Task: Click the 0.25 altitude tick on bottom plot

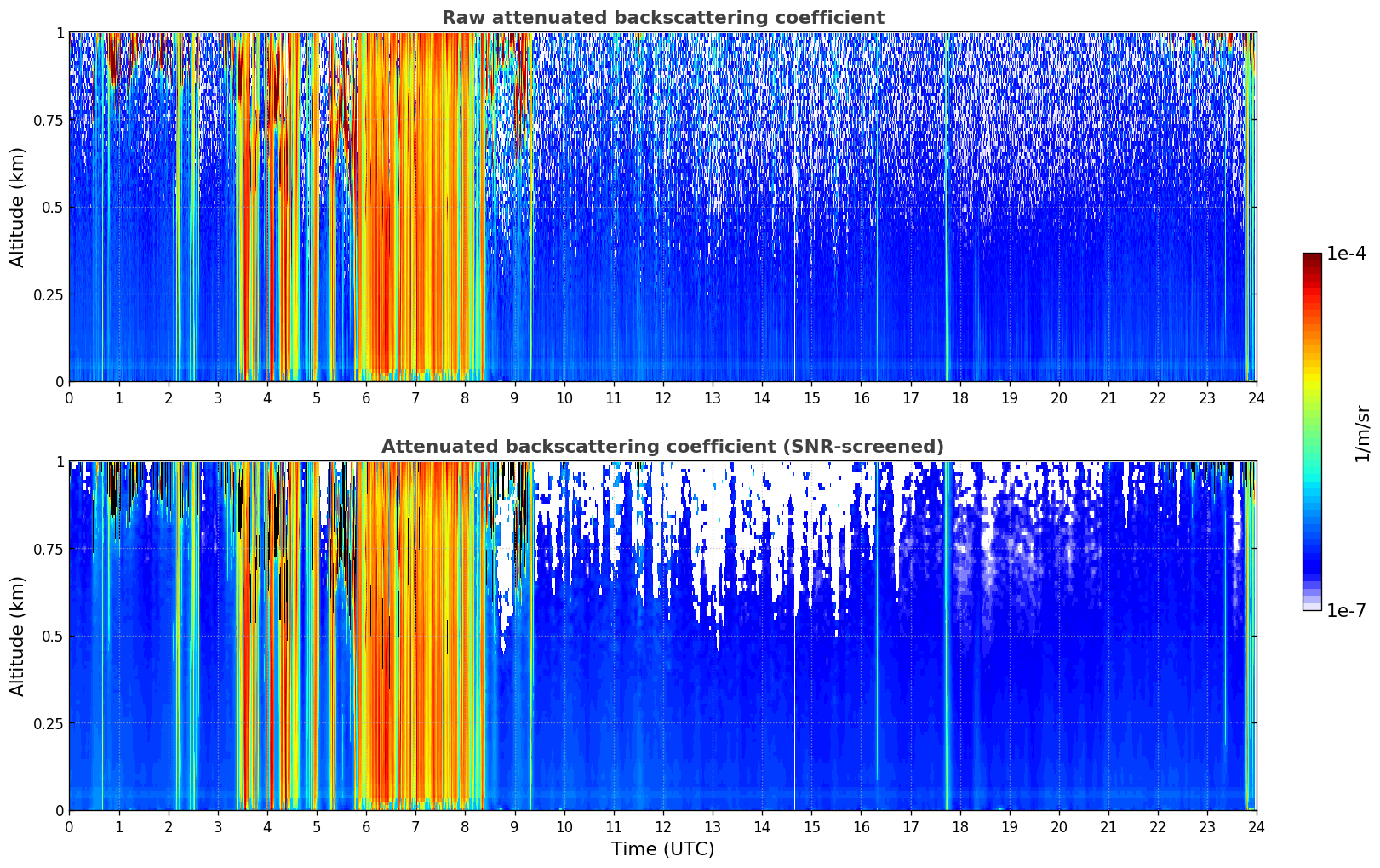Action: pyautogui.click(x=48, y=723)
